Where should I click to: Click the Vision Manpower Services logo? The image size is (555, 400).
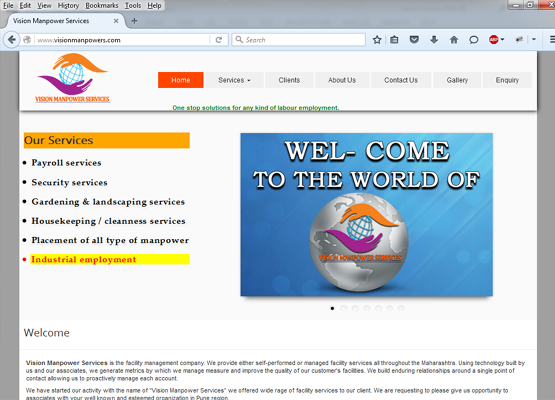coord(73,78)
